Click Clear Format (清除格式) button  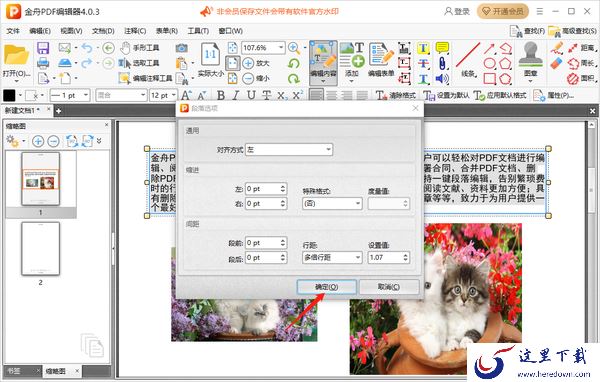point(396,95)
